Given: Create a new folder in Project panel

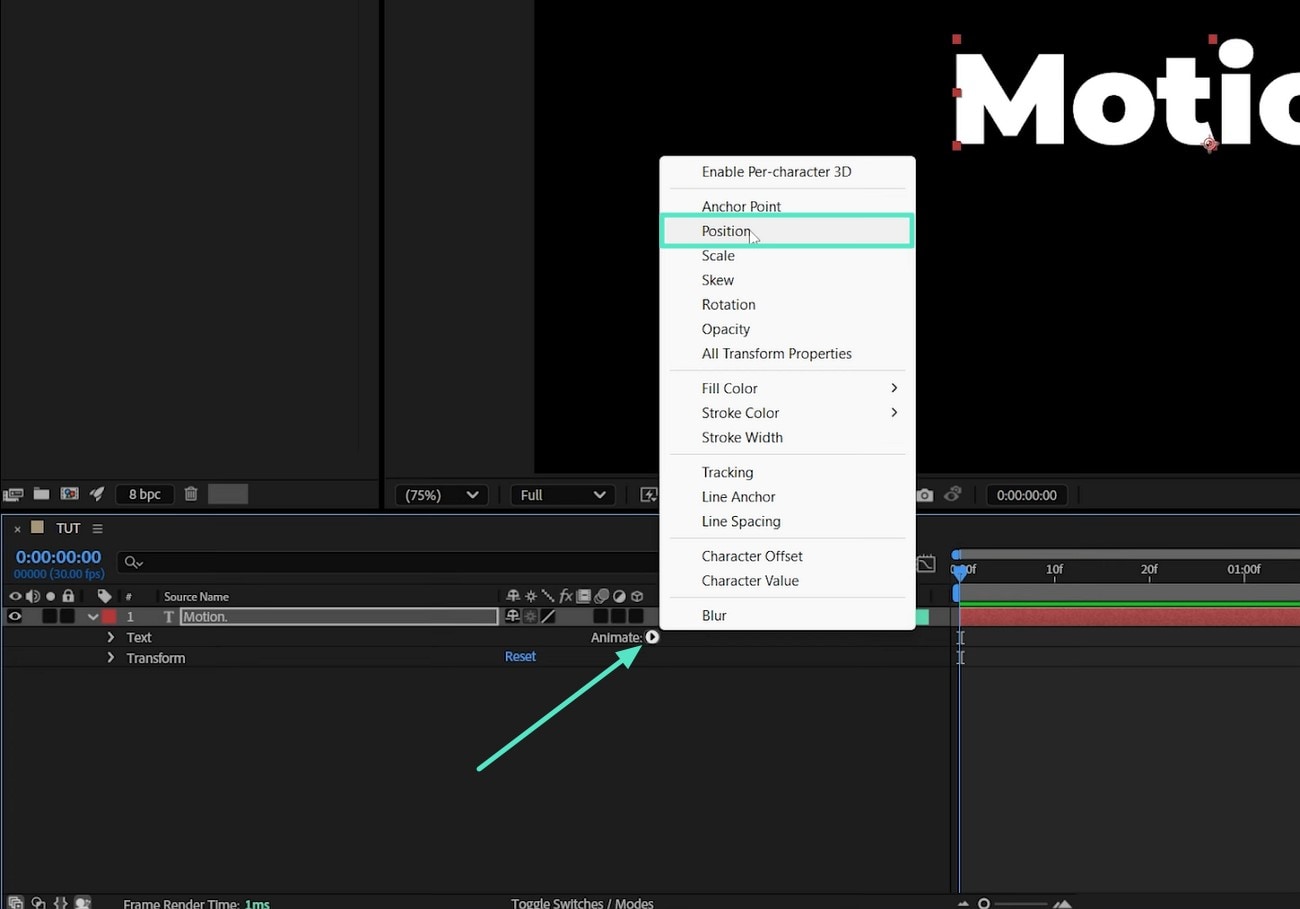Looking at the screenshot, I should click(41, 494).
